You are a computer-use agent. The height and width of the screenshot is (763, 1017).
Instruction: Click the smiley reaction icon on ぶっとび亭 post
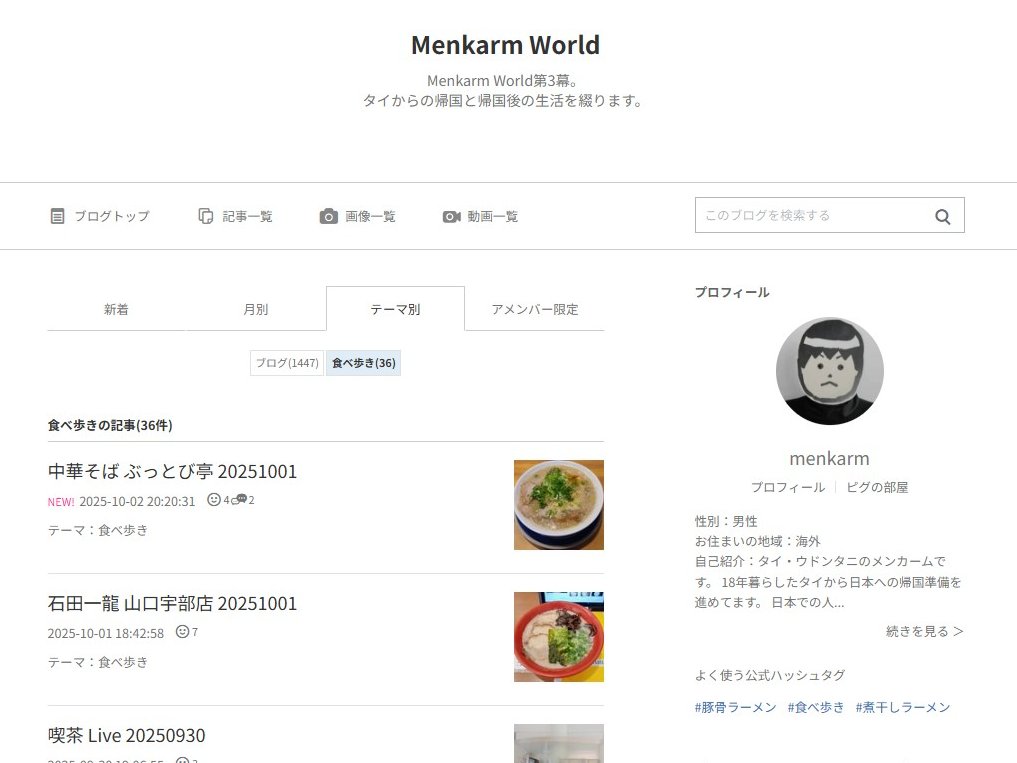(213, 499)
